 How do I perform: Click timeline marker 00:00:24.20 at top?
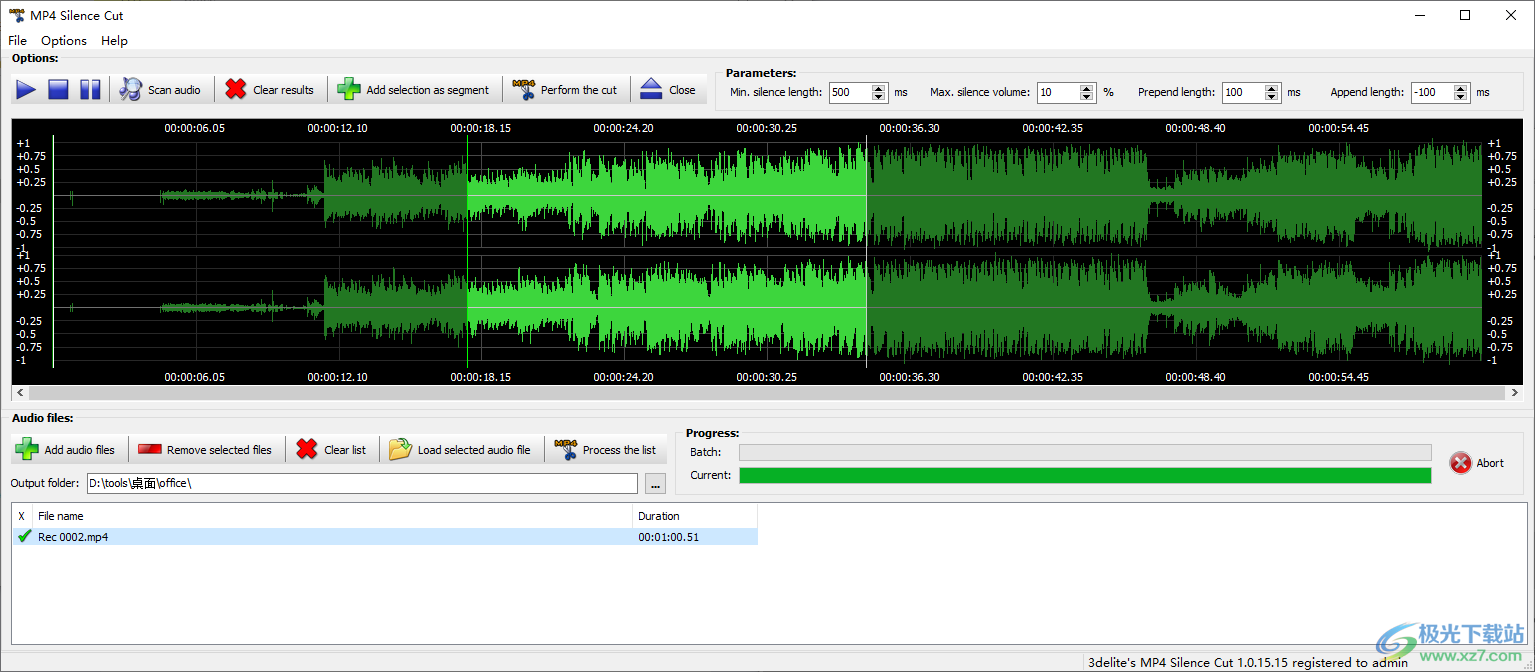[623, 128]
